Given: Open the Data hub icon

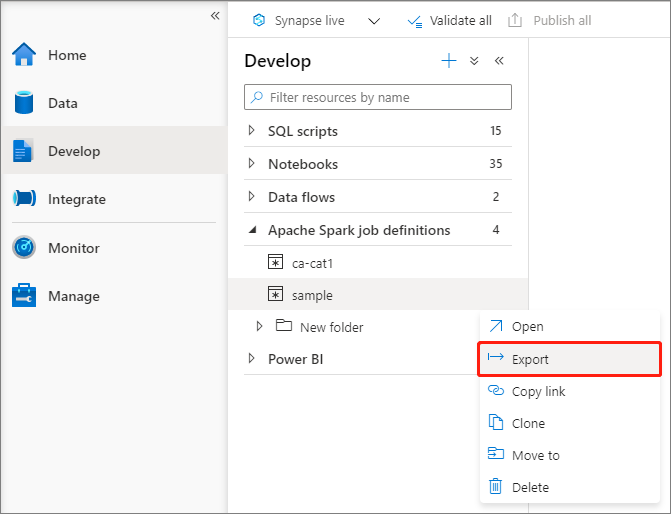Looking at the screenshot, I should pos(24,103).
